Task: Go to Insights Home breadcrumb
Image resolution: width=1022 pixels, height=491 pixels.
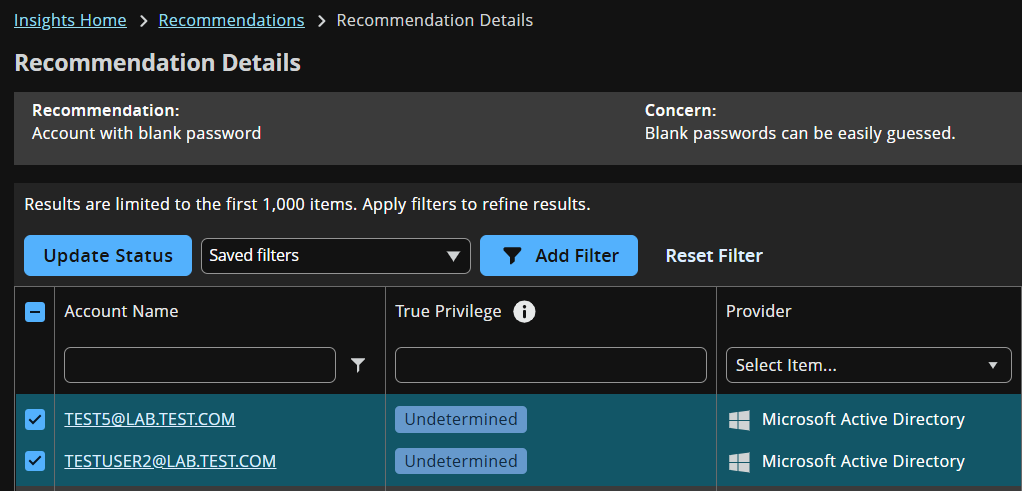Action: [x=70, y=20]
